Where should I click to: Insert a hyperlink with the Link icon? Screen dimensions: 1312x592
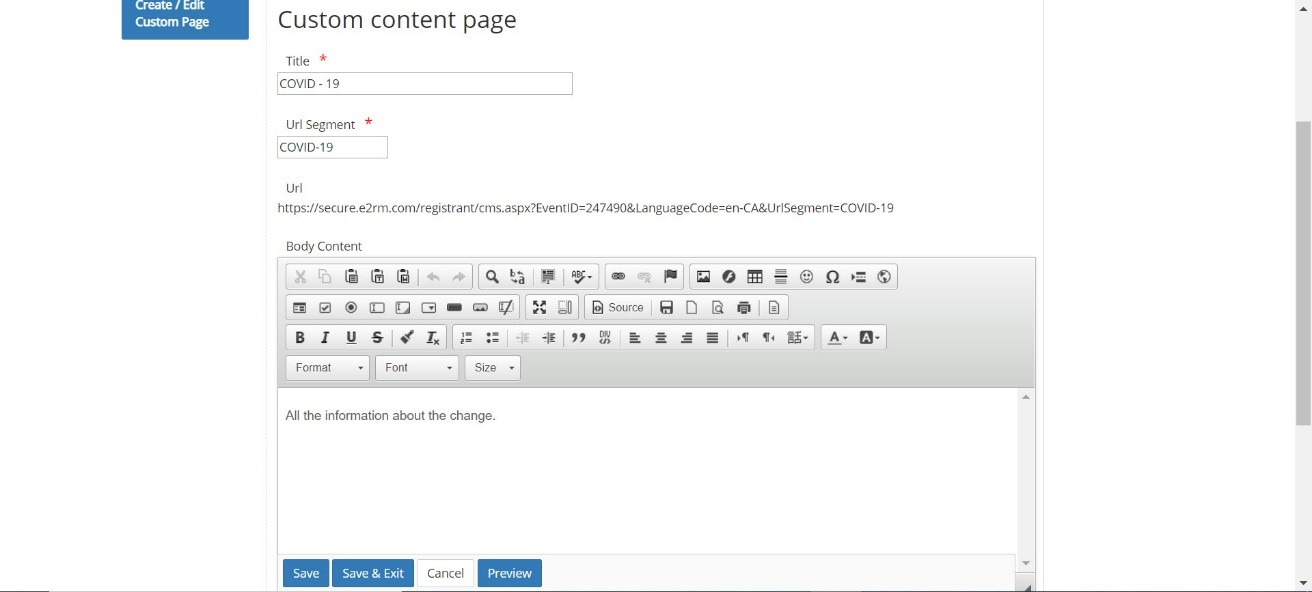(x=618, y=277)
